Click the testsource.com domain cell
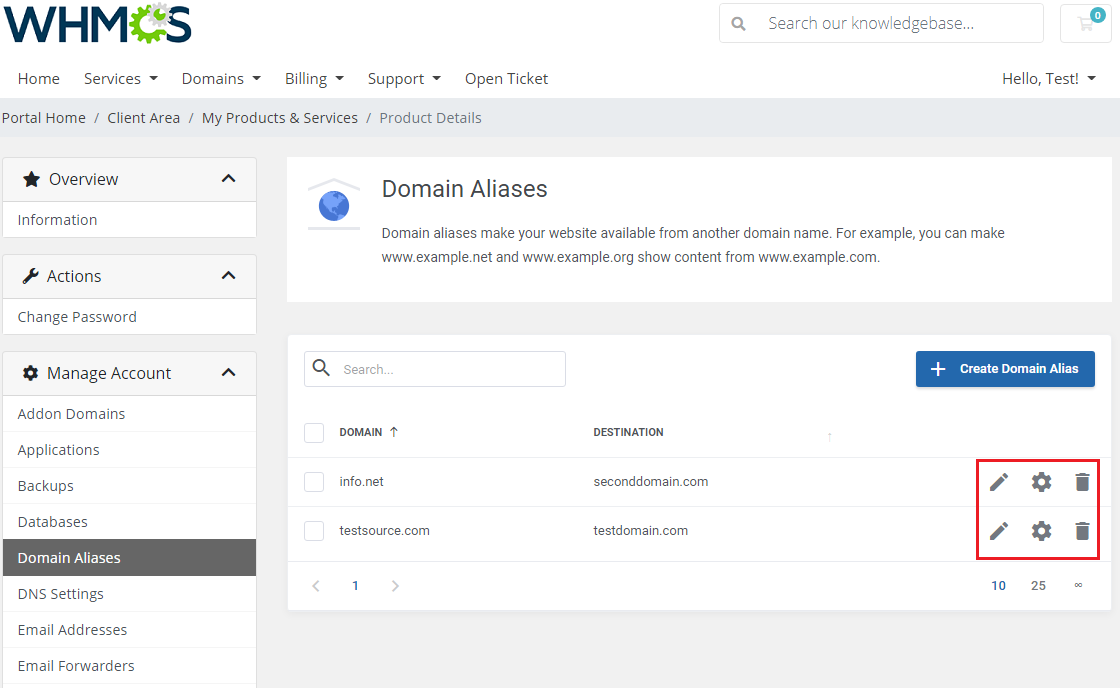This screenshot has width=1120, height=688. point(384,531)
